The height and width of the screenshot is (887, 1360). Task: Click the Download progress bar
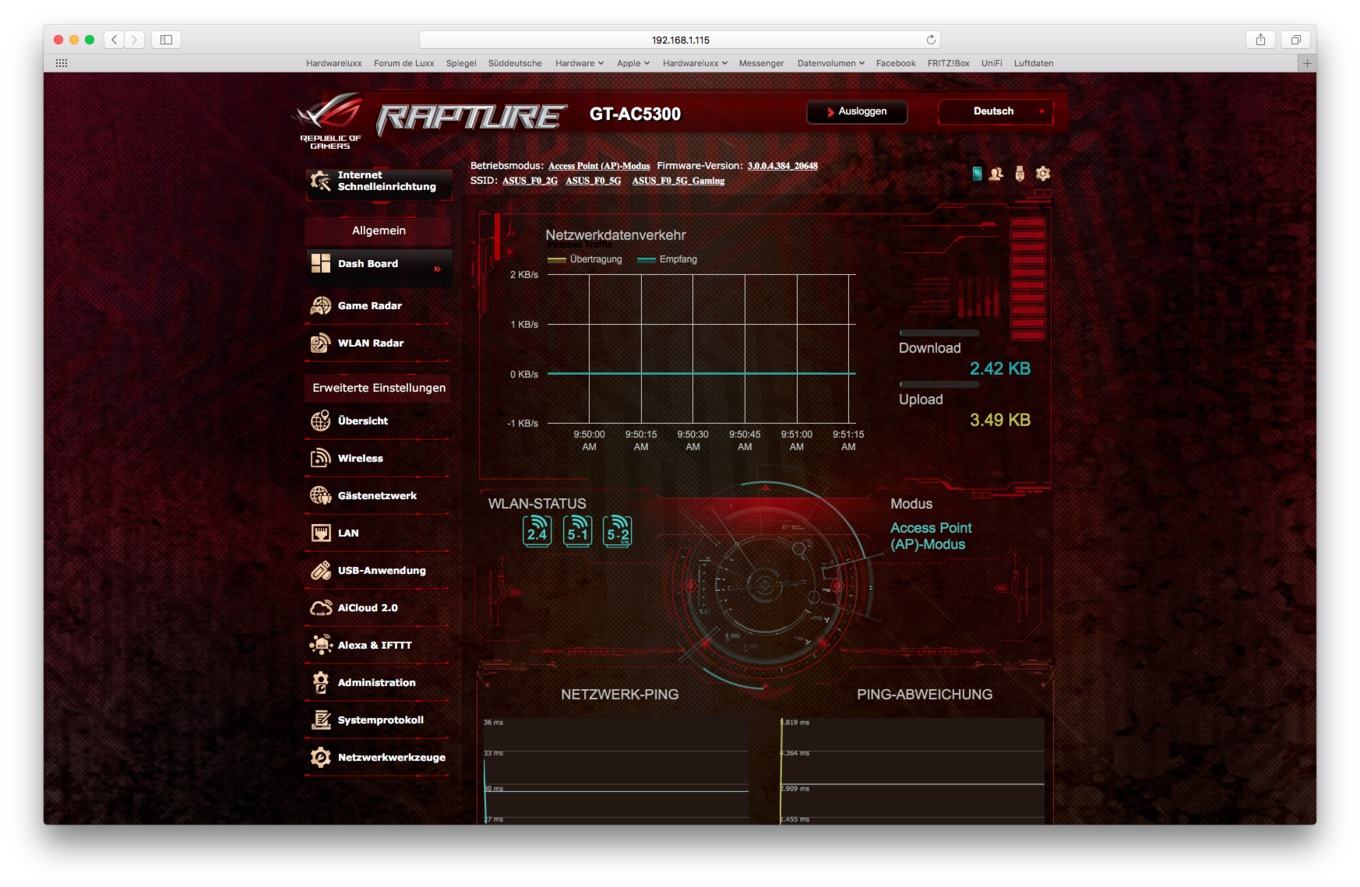[x=939, y=333]
